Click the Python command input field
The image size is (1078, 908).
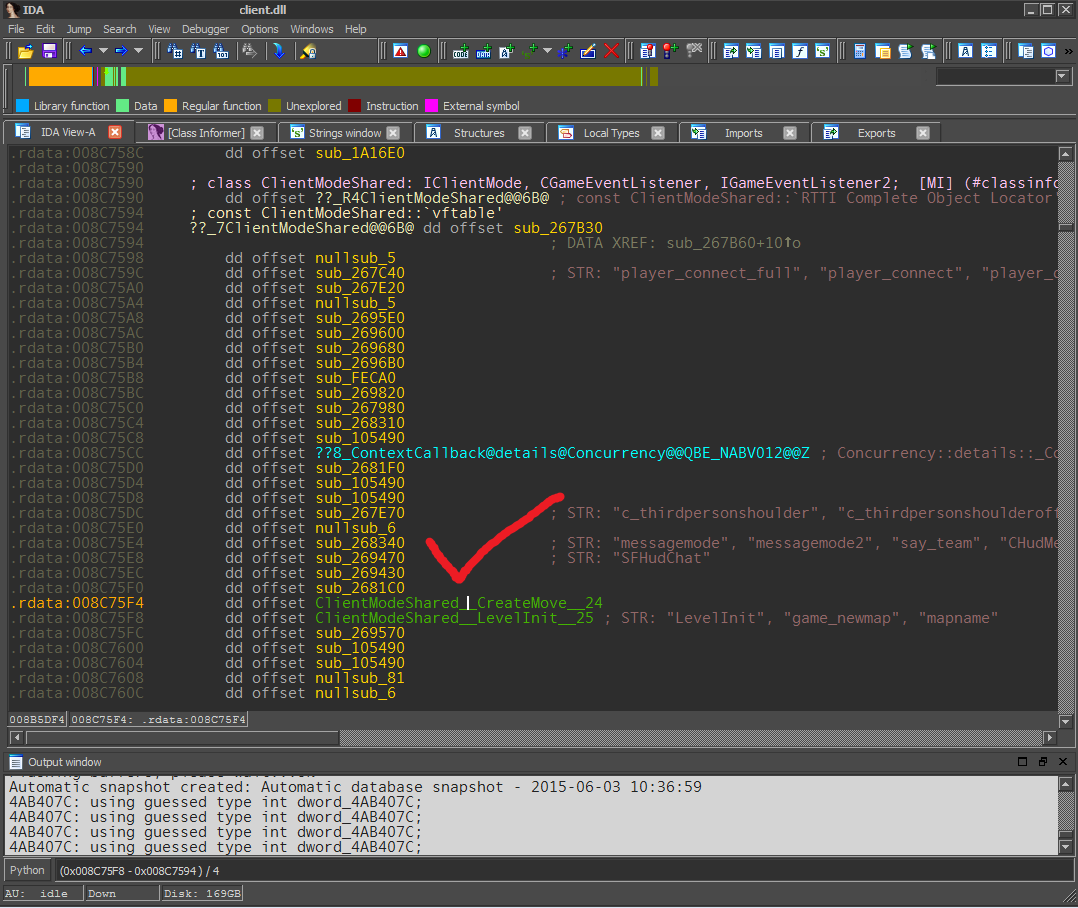click(x=563, y=871)
